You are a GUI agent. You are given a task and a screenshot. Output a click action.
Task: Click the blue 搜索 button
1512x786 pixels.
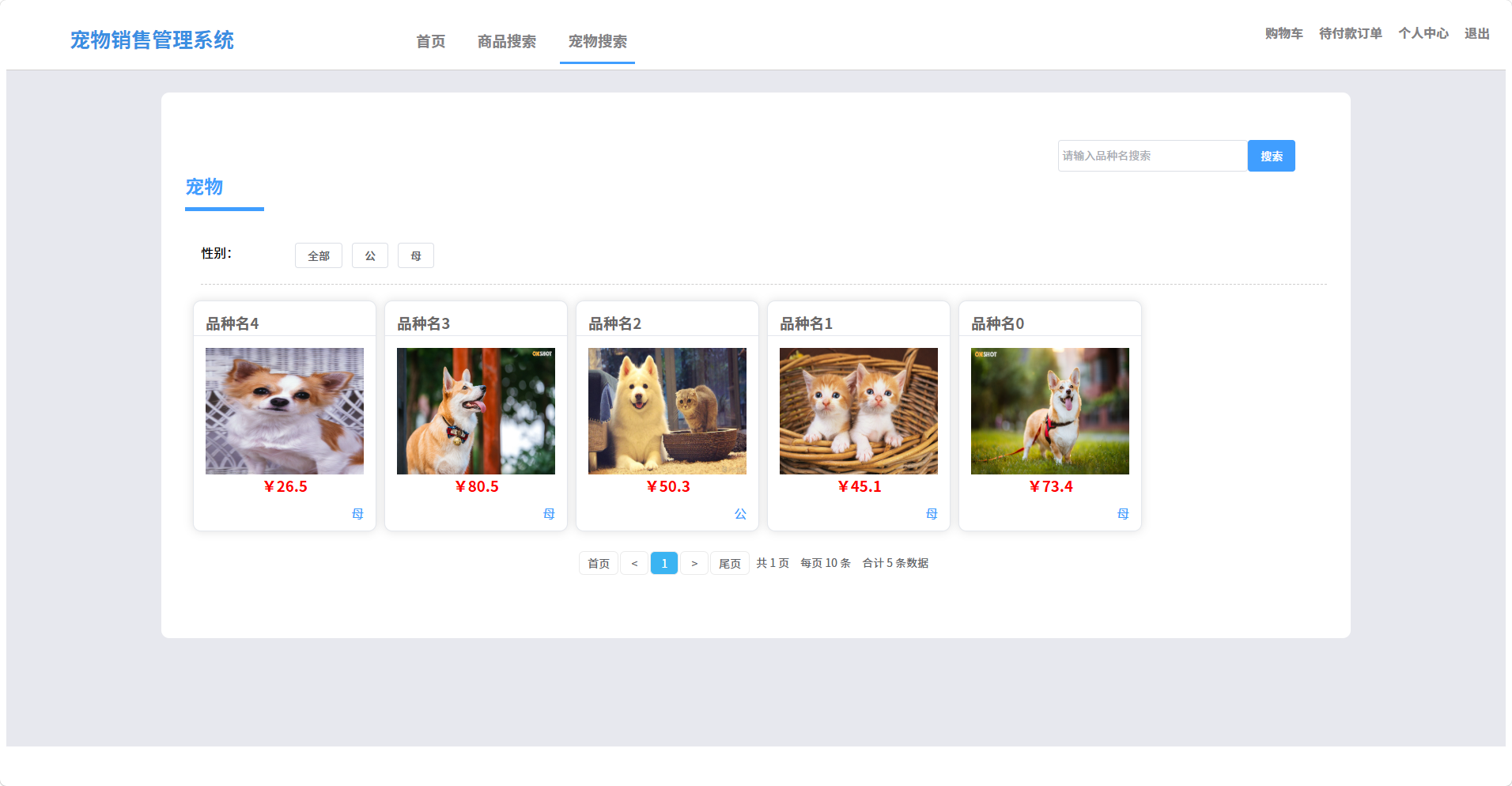tap(1272, 156)
